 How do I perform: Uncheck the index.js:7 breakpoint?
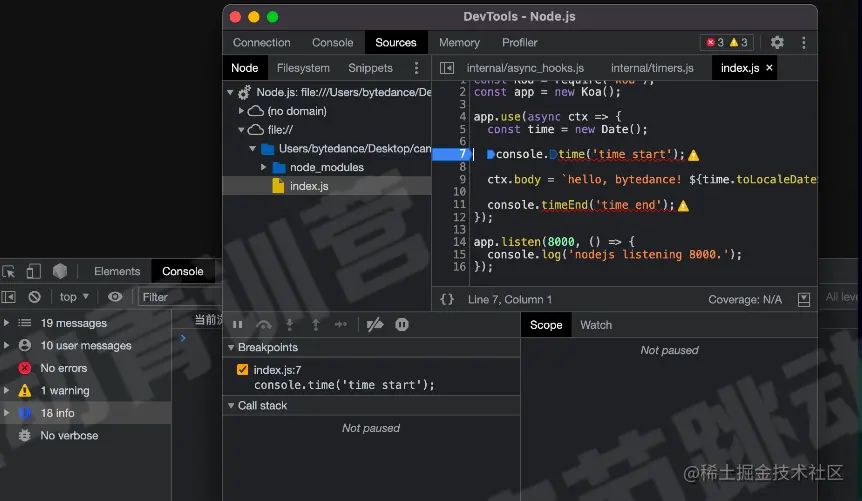tap(242, 370)
